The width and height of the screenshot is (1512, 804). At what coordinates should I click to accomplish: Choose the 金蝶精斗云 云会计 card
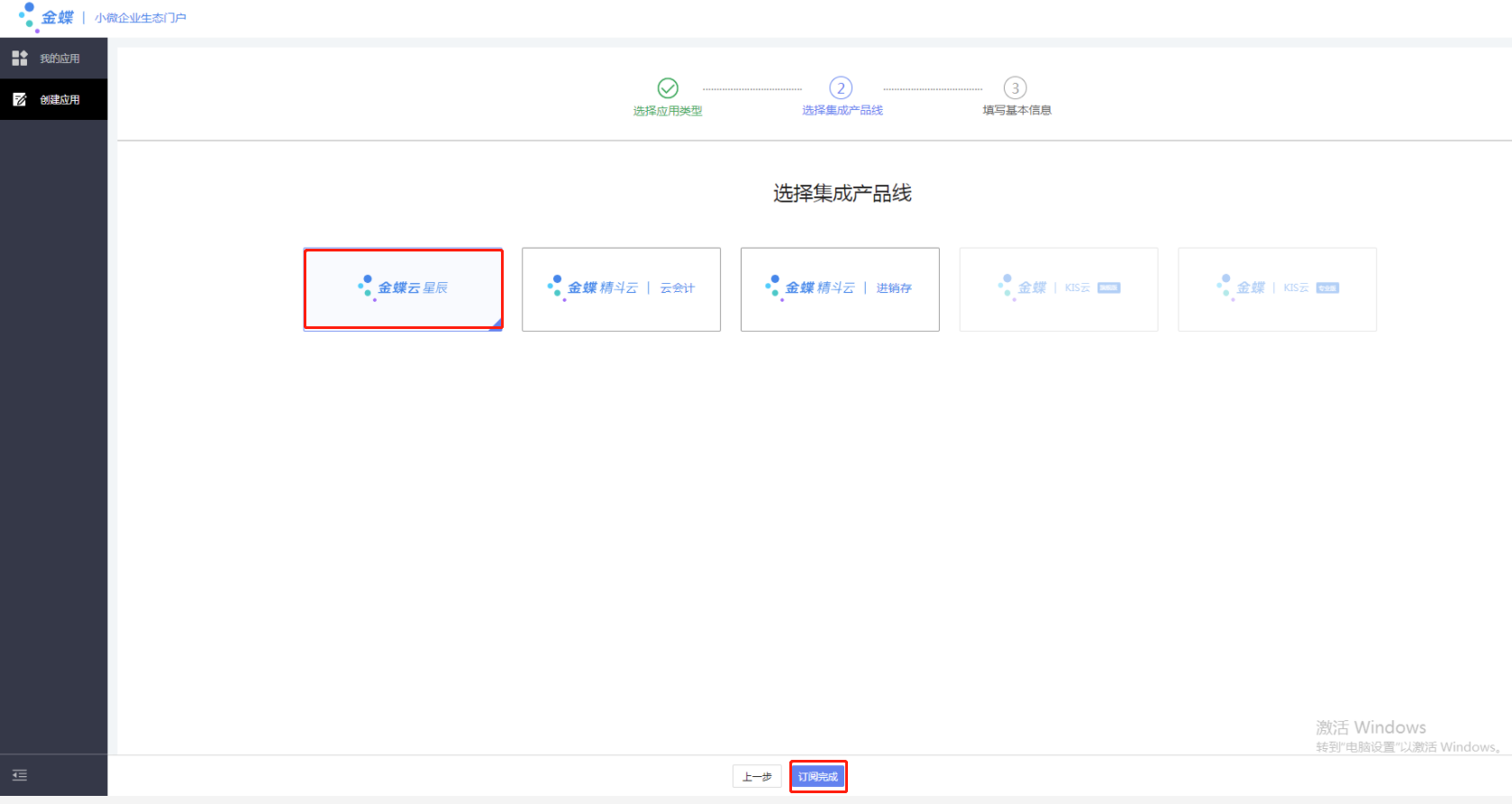coord(621,289)
